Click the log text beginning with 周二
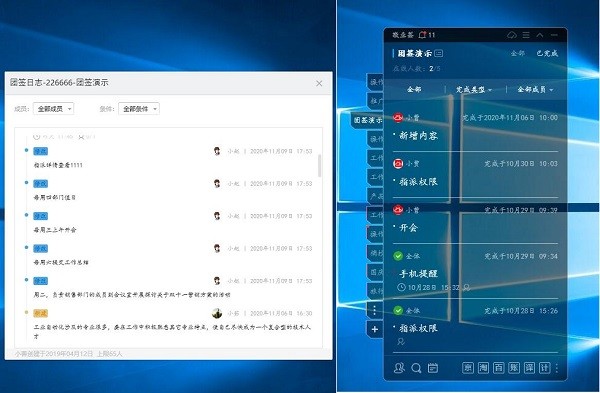This screenshot has width=600, height=393. point(132,295)
